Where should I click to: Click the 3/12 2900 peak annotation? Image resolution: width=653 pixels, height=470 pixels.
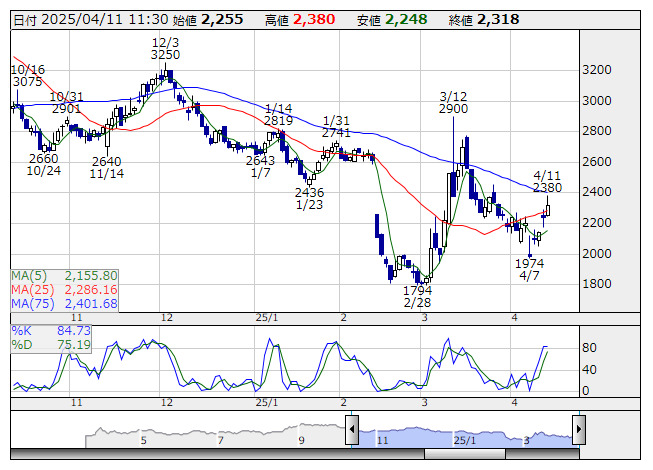tap(454, 103)
